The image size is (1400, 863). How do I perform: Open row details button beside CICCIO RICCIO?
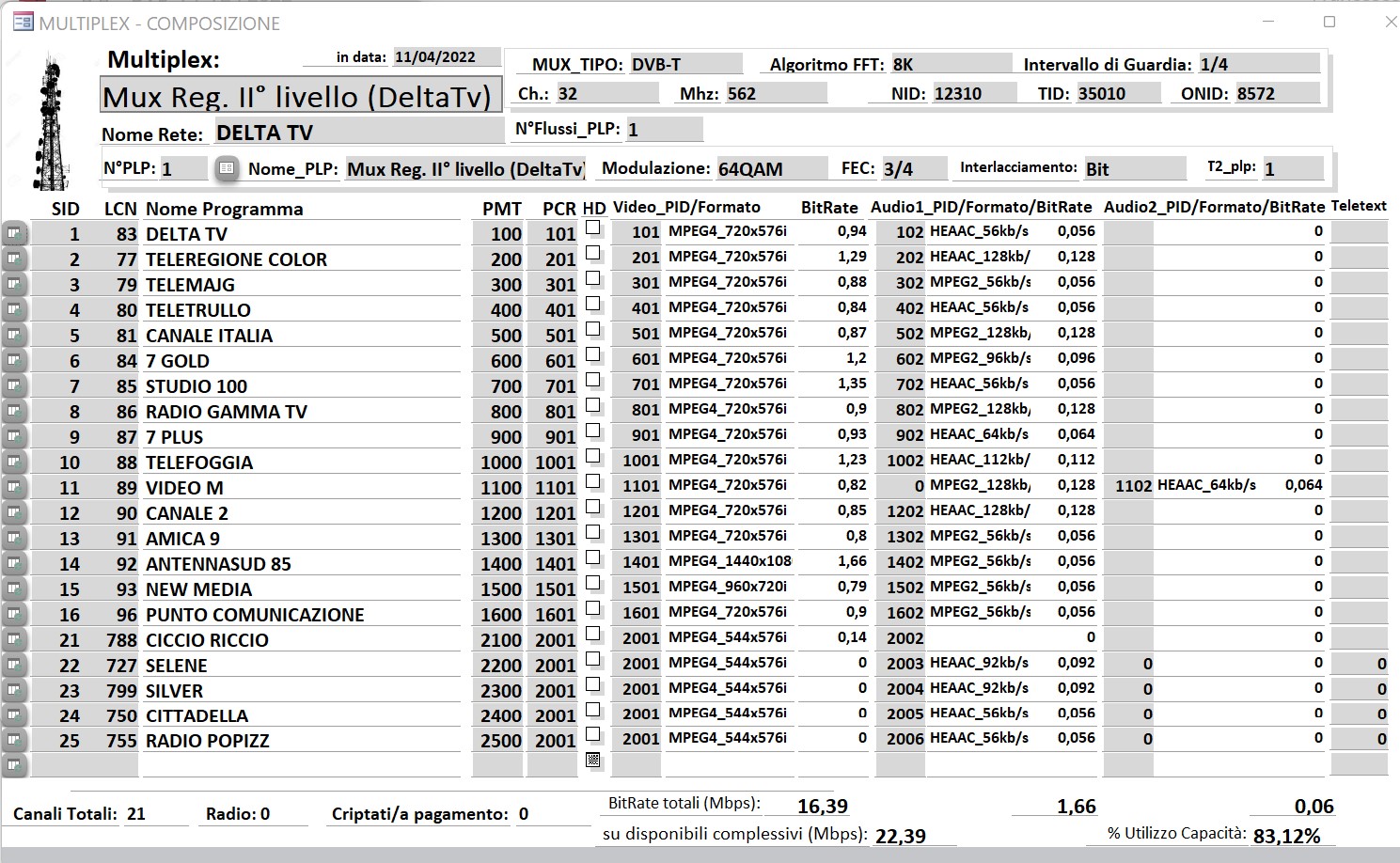(14, 639)
